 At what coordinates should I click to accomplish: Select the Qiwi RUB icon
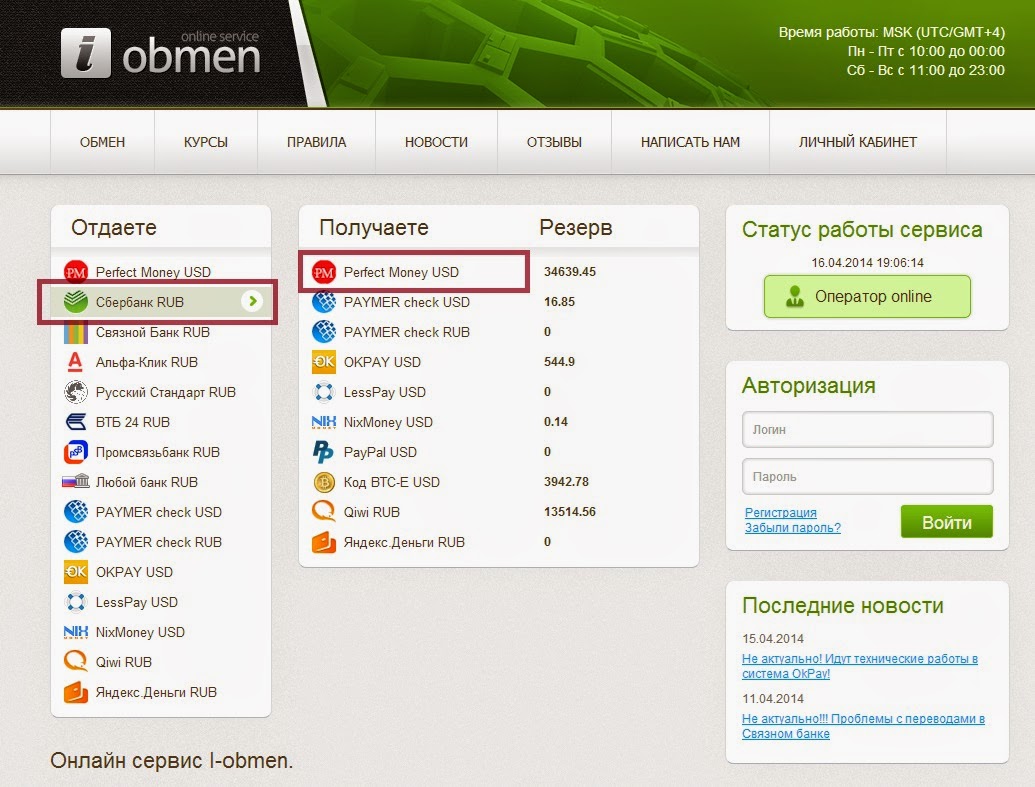click(x=78, y=662)
